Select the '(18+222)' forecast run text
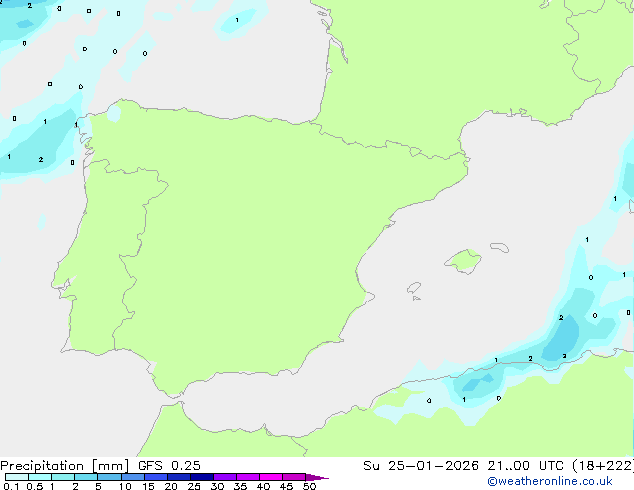This screenshot has height=490, width=634. (x=602, y=466)
